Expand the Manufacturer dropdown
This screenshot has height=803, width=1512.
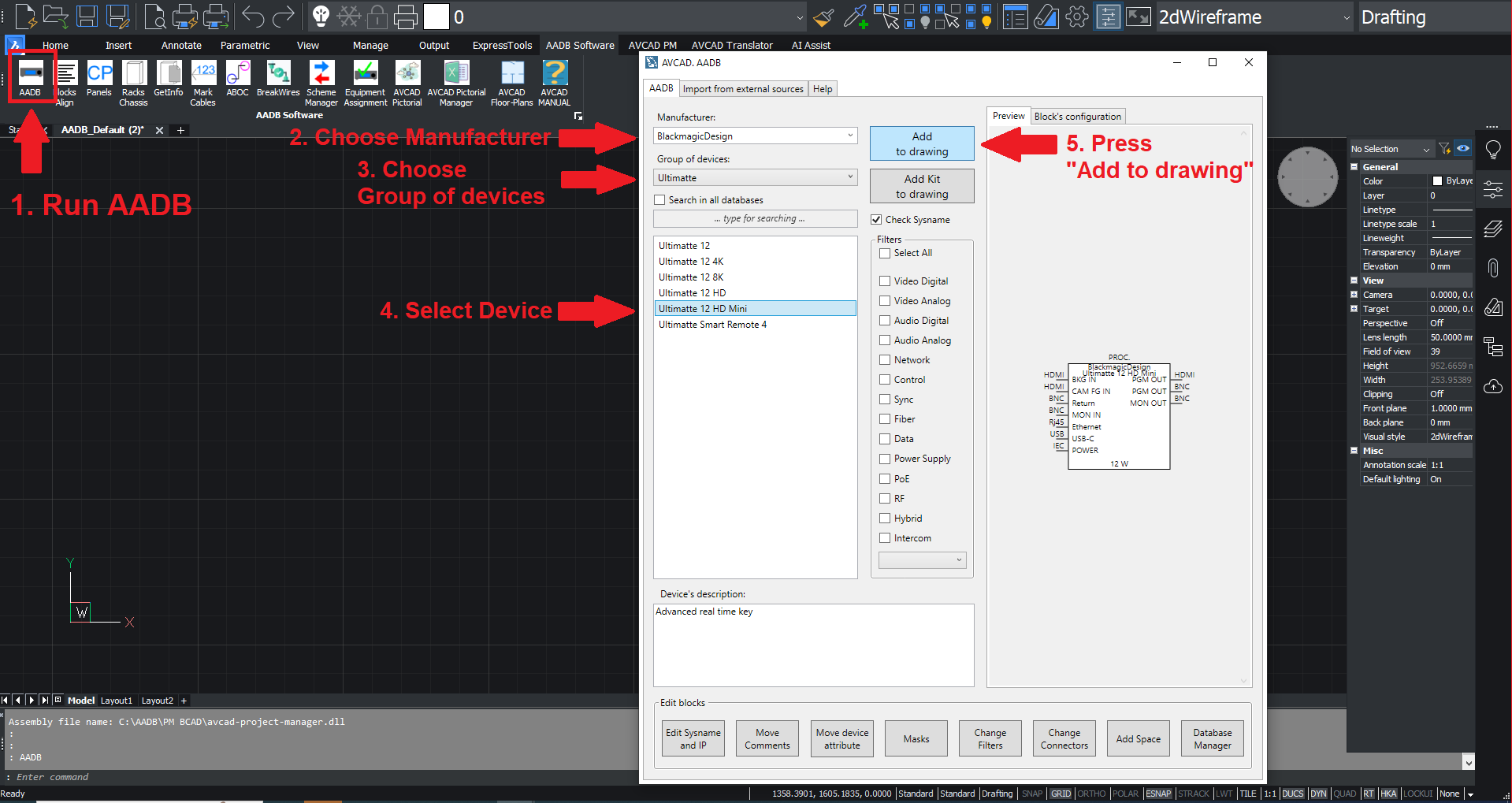click(755, 136)
